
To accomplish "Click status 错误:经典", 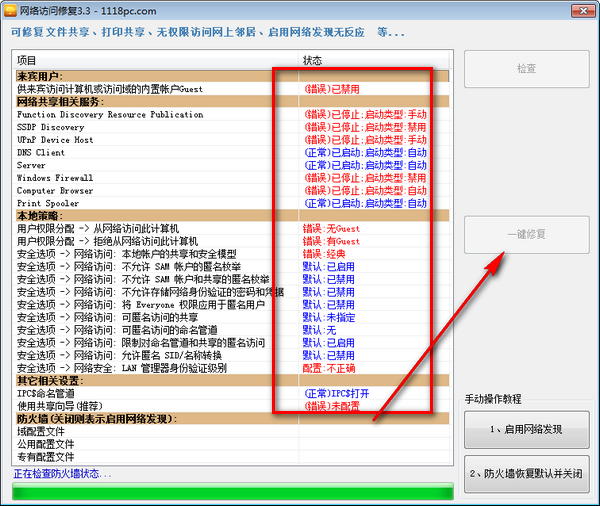I will click(x=324, y=254).
